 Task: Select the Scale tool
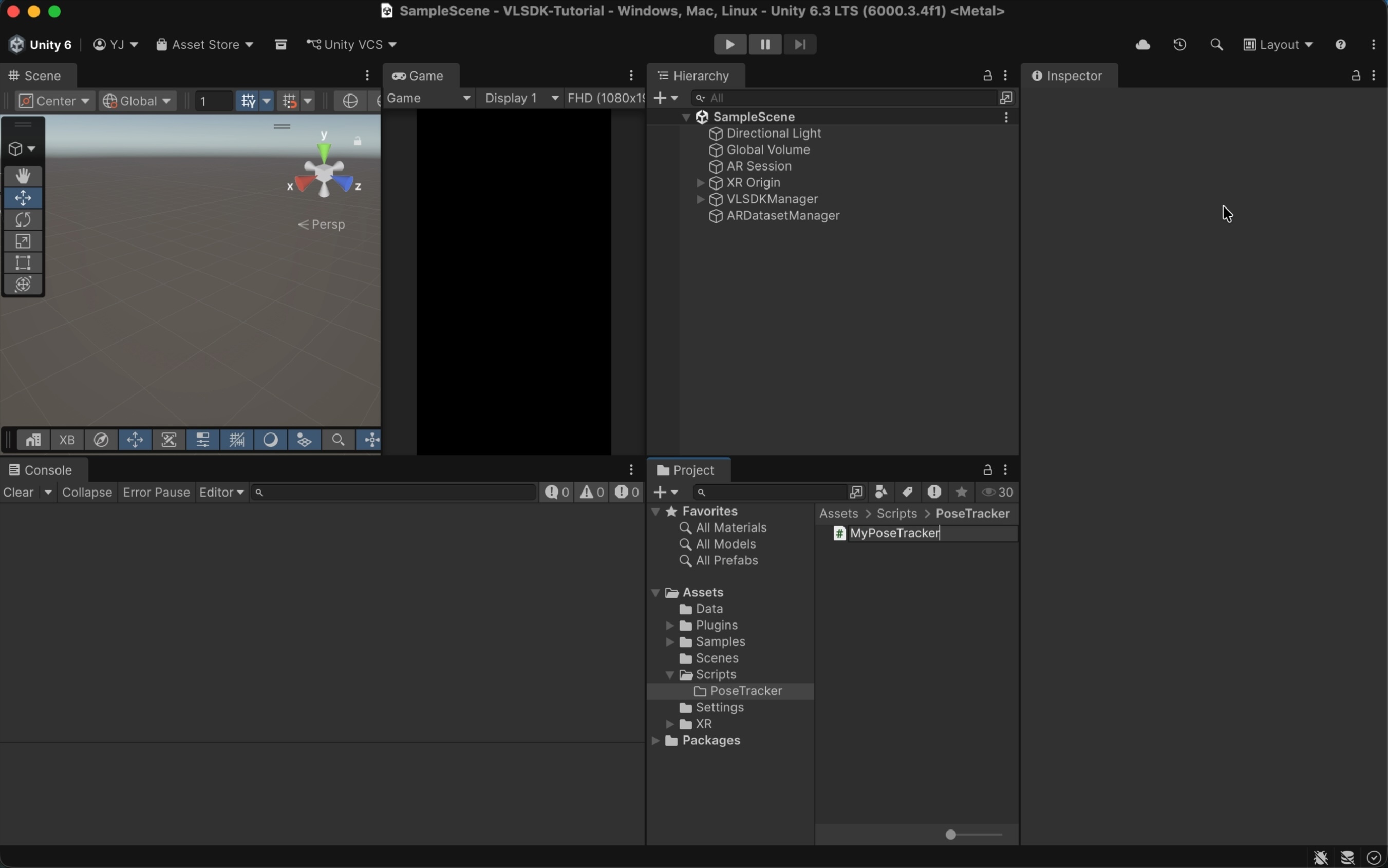tap(23, 241)
